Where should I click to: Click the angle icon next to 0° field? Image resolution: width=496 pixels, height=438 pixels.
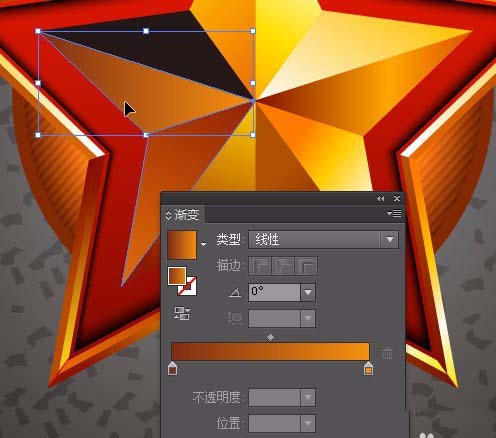(235, 293)
